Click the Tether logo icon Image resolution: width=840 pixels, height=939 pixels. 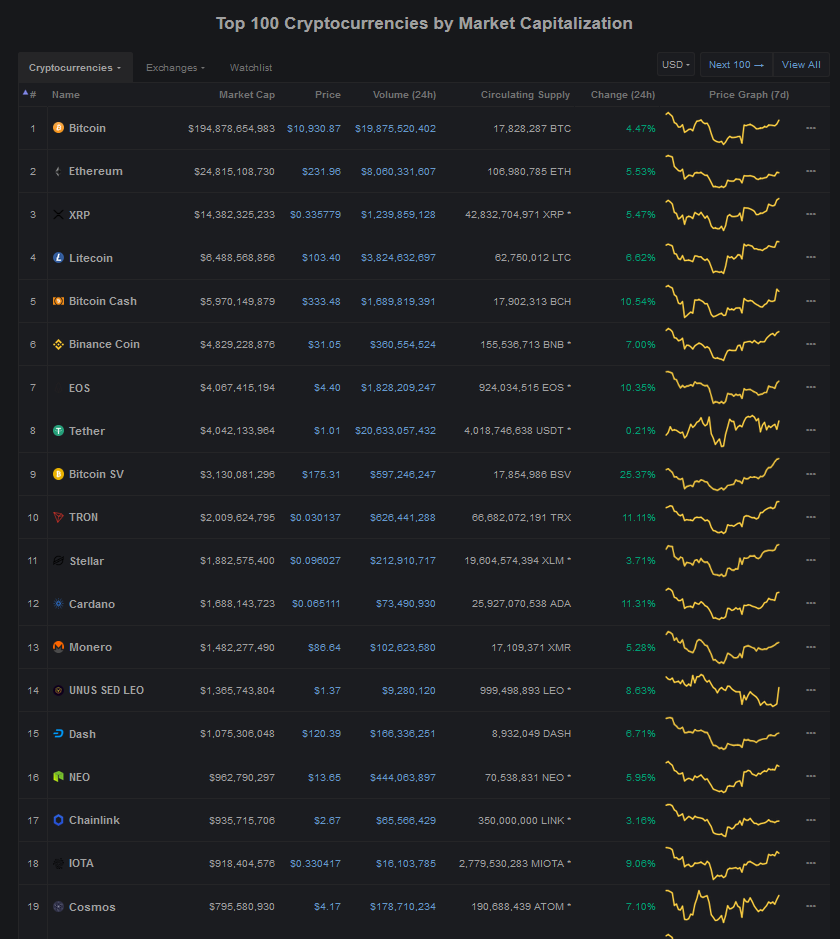click(x=58, y=431)
